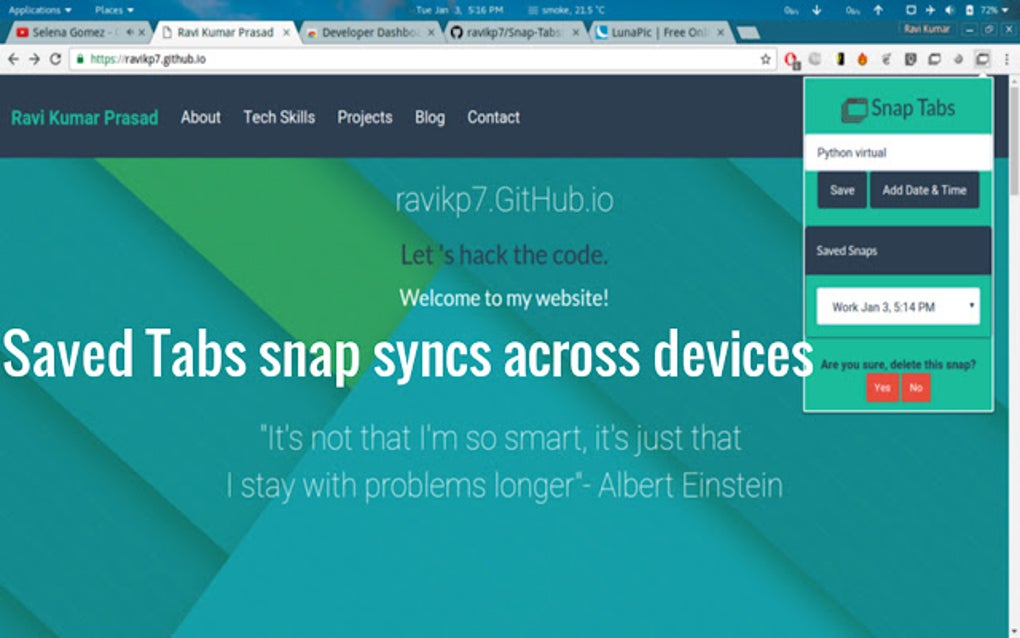Click the Add Date & Time button
This screenshot has height=638, width=1020.
click(x=924, y=189)
